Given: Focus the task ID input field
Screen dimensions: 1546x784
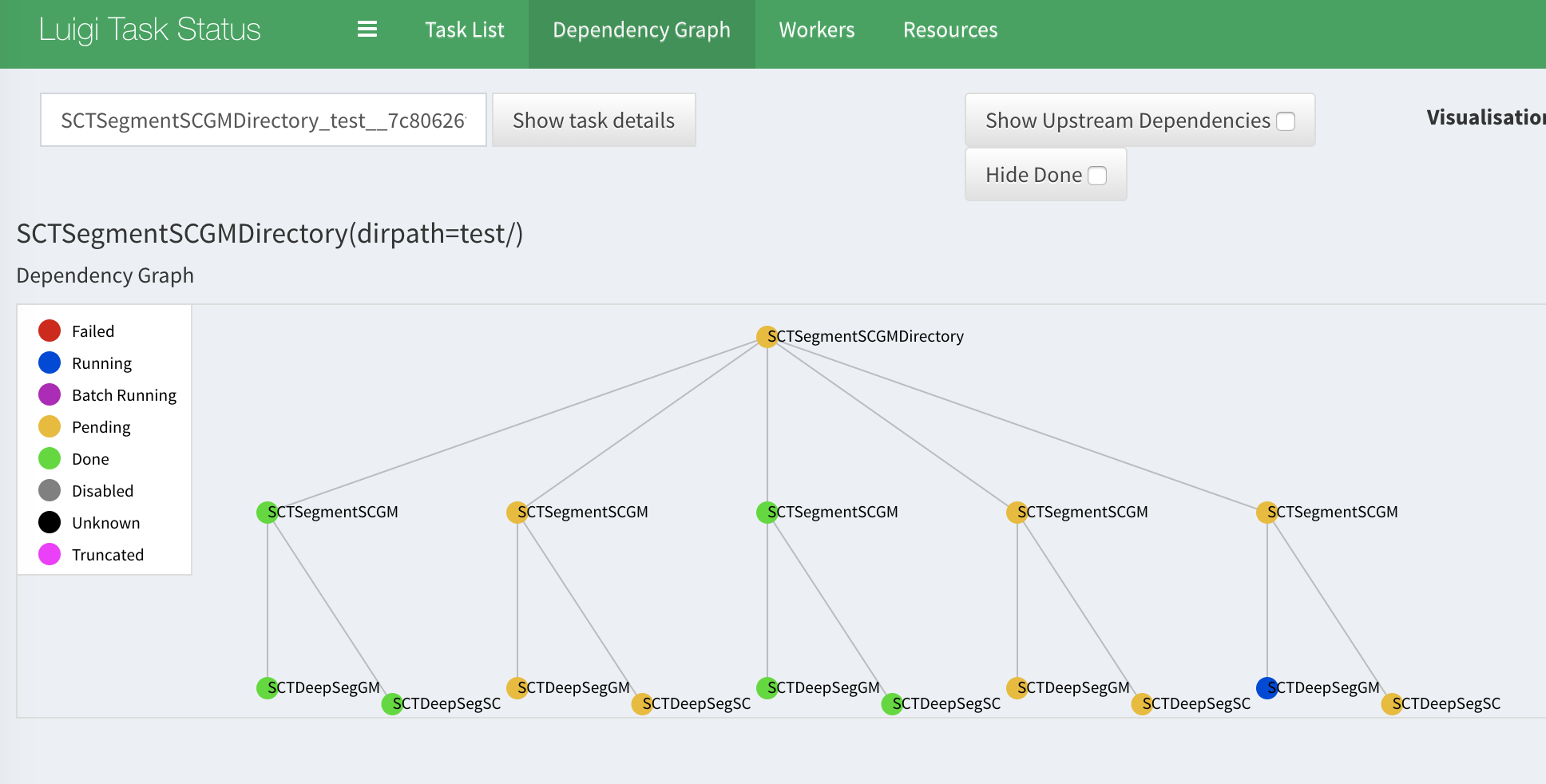Looking at the screenshot, I should click(x=264, y=120).
